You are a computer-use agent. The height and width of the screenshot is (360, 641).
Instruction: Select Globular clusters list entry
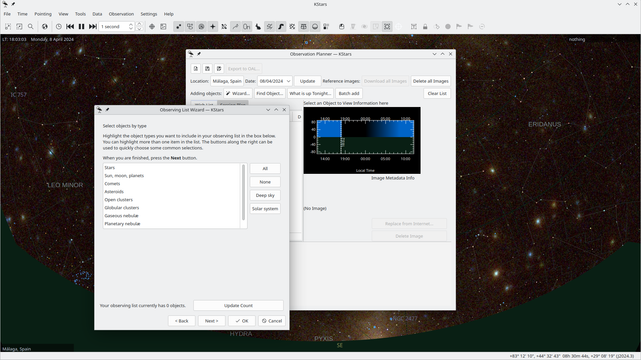coord(172,208)
